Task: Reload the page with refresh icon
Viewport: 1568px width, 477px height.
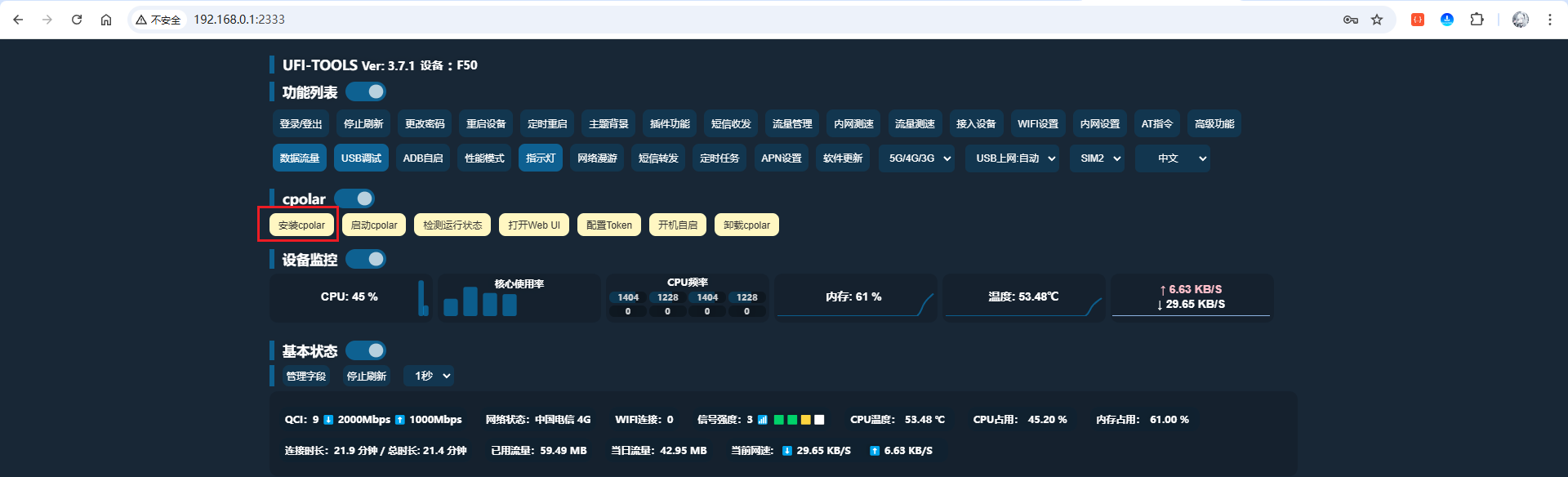Action: pyautogui.click(x=77, y=20)
